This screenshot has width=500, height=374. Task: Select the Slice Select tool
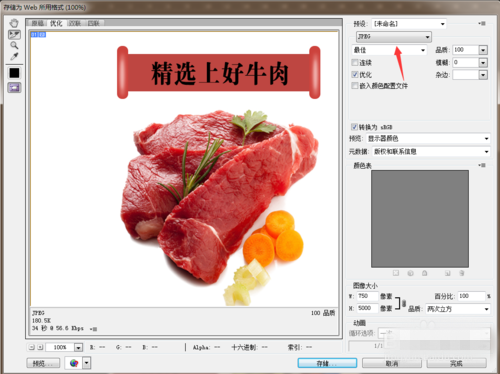tap(14, 34)
